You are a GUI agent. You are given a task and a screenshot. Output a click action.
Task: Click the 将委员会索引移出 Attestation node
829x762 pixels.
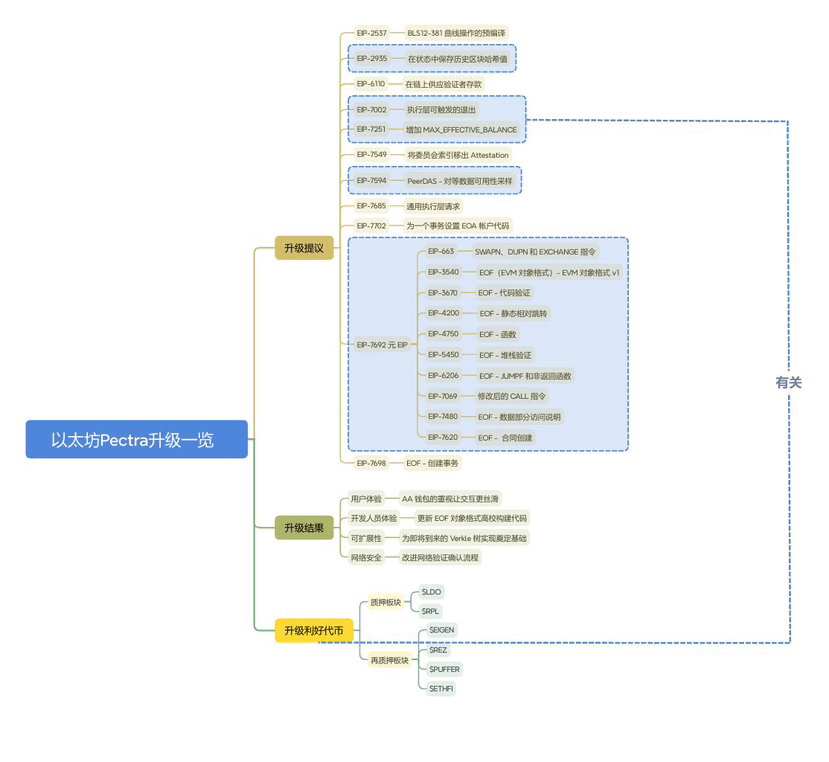pos(458,155)
